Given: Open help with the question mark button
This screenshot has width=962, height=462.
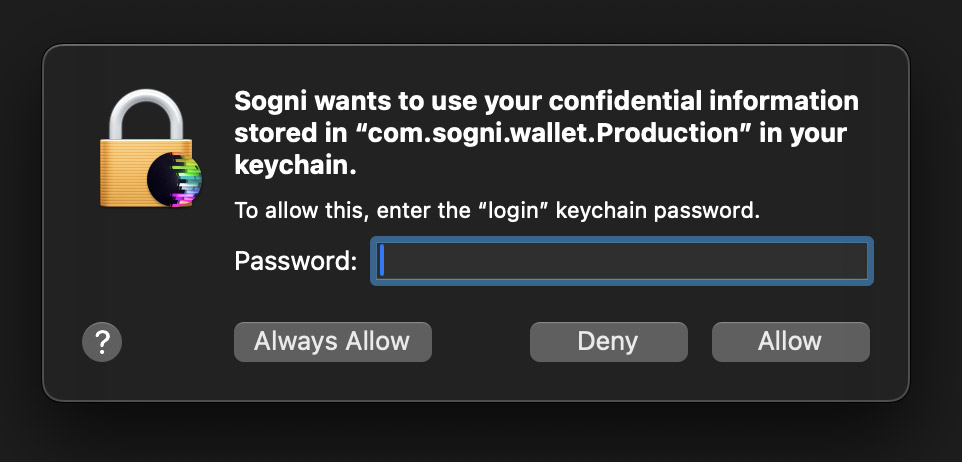Looking at the screenshot, I should click(101, 342).
